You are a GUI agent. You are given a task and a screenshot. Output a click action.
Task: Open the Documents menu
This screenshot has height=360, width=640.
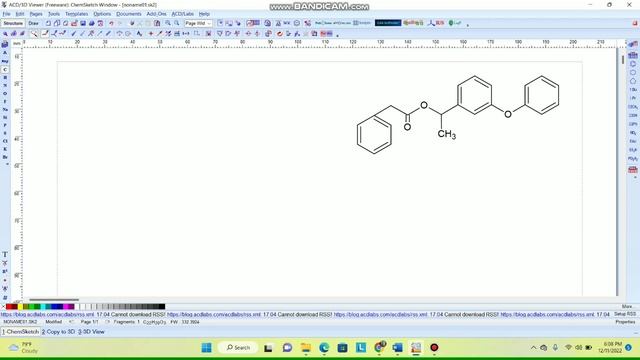[x=129, y=14]
